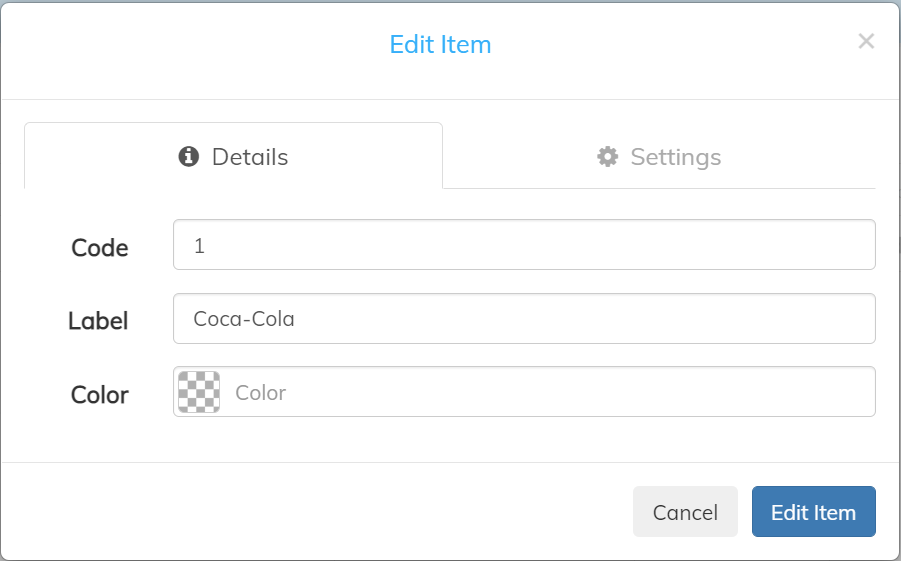Click the info icon on Details tab
The height and width of the screenshot is (561, 901).
pos(188,156)
